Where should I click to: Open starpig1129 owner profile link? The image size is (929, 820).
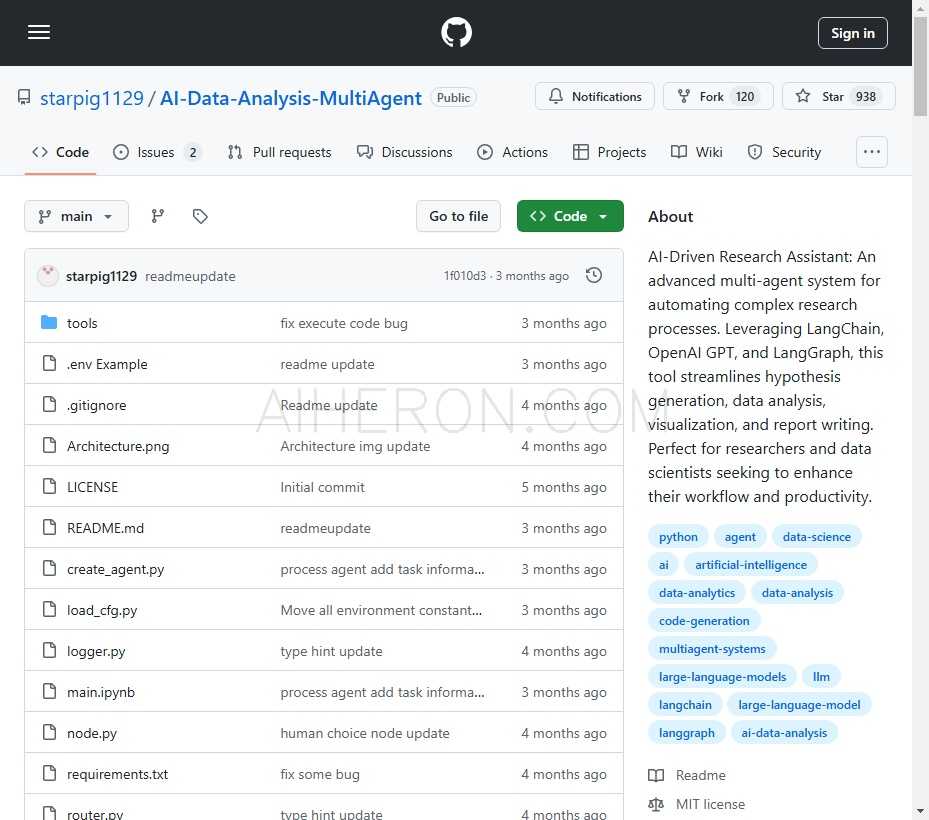[92, 98]
